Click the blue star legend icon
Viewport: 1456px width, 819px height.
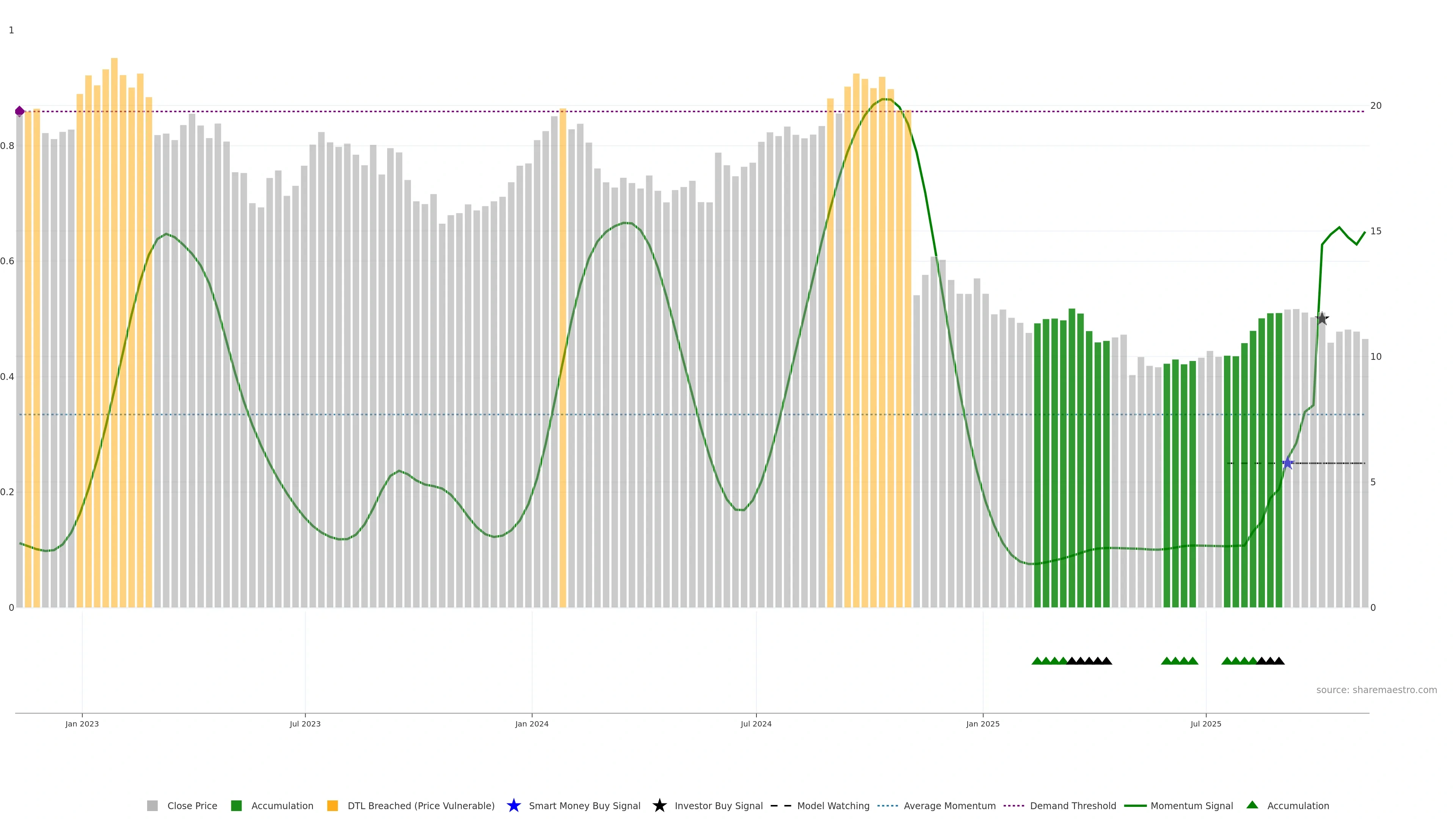click(513, 805)
